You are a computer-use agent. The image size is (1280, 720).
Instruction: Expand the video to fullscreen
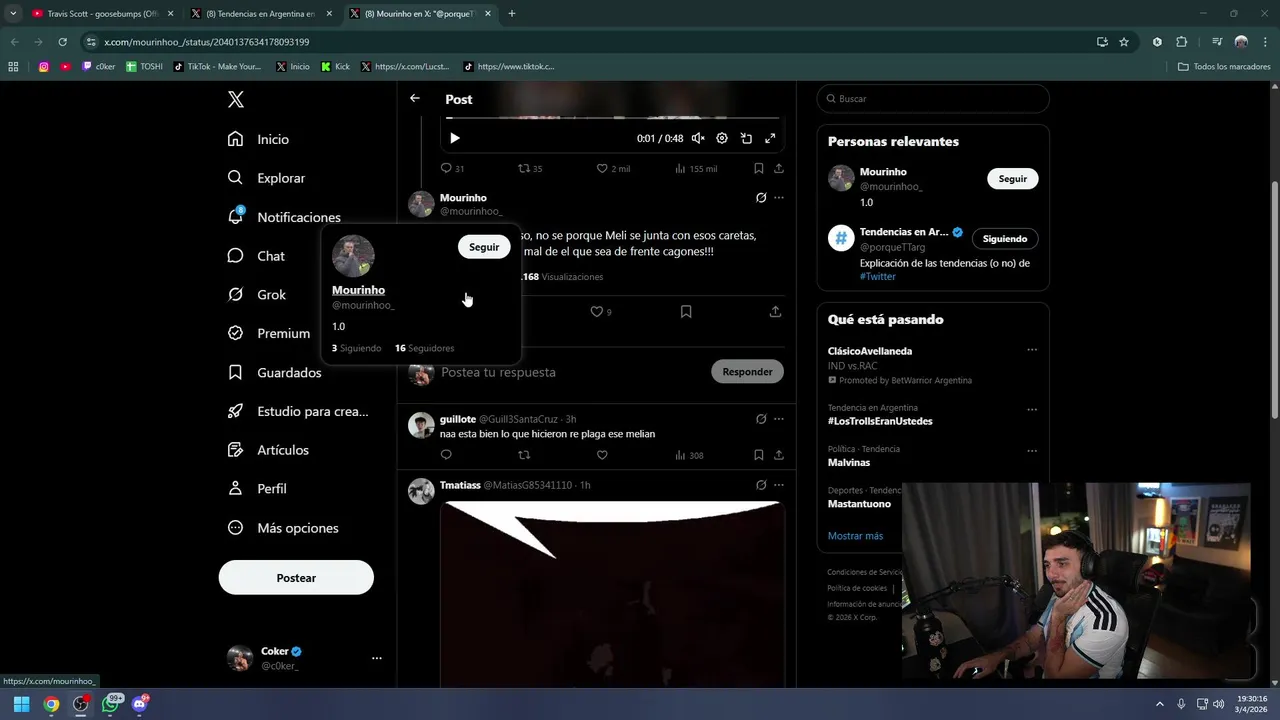coord(770,139)
